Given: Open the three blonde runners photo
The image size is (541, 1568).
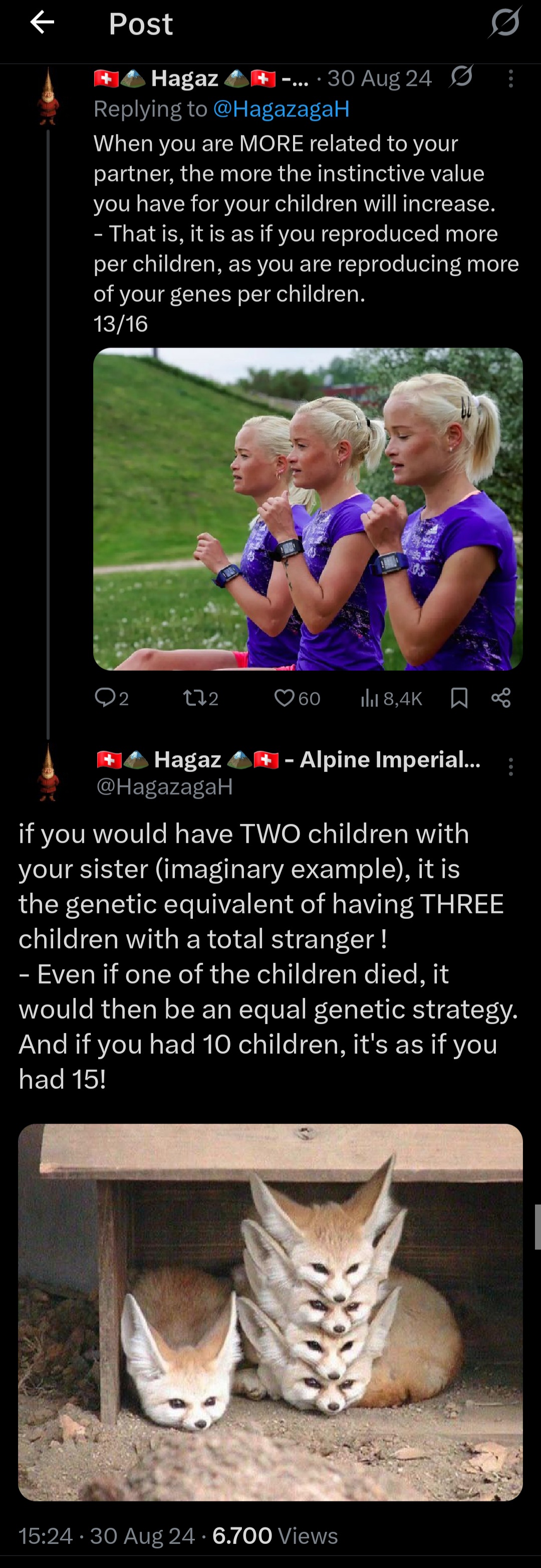Looking at the screenshot, I should (308, 509).
